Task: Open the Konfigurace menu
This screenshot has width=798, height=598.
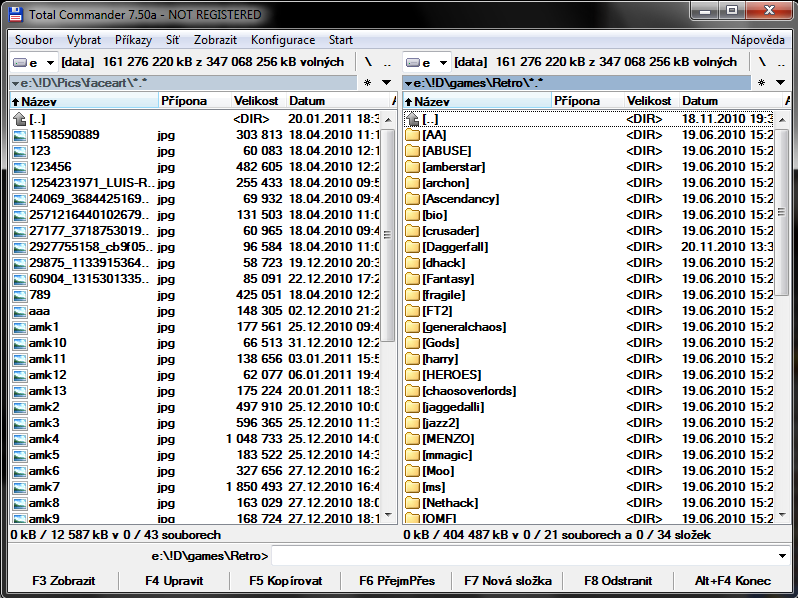Action: tap(283, 40)
